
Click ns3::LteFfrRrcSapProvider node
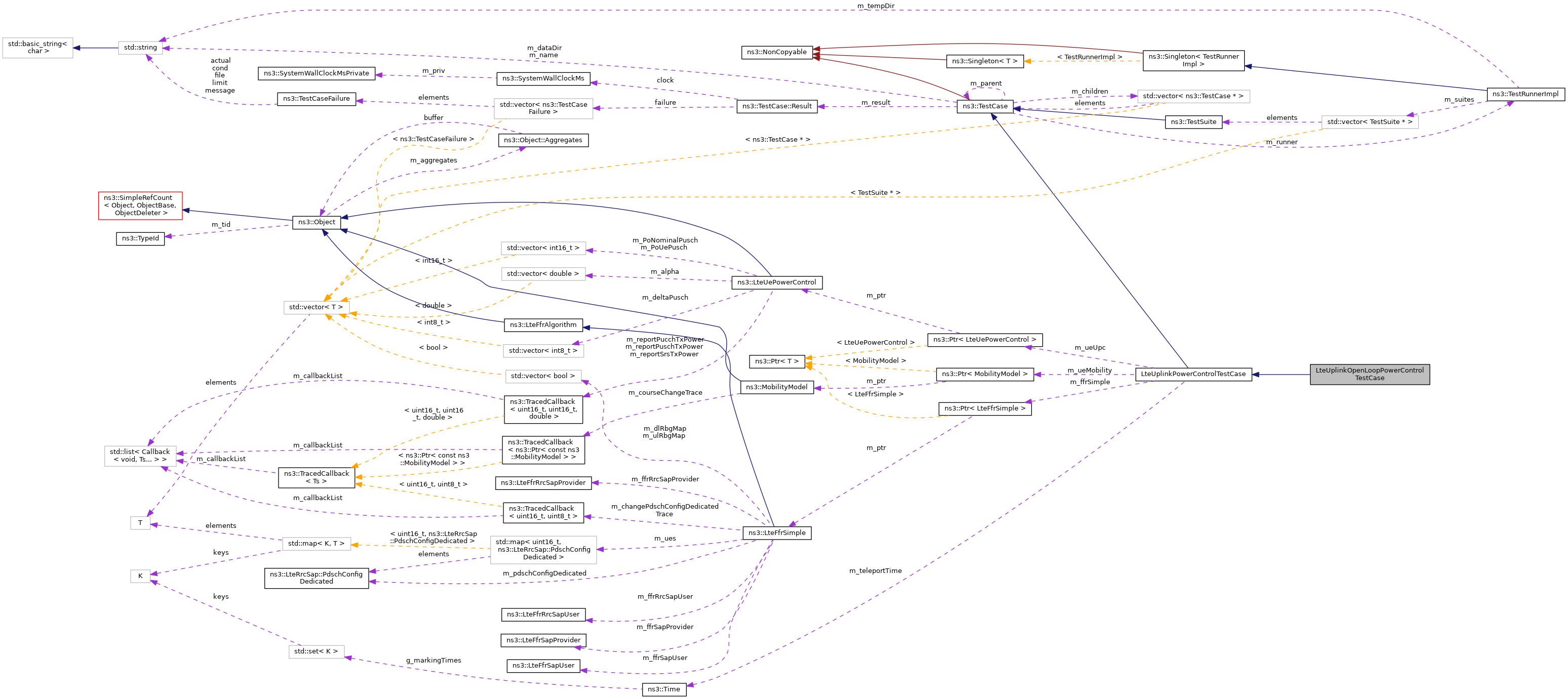point(543,483)
